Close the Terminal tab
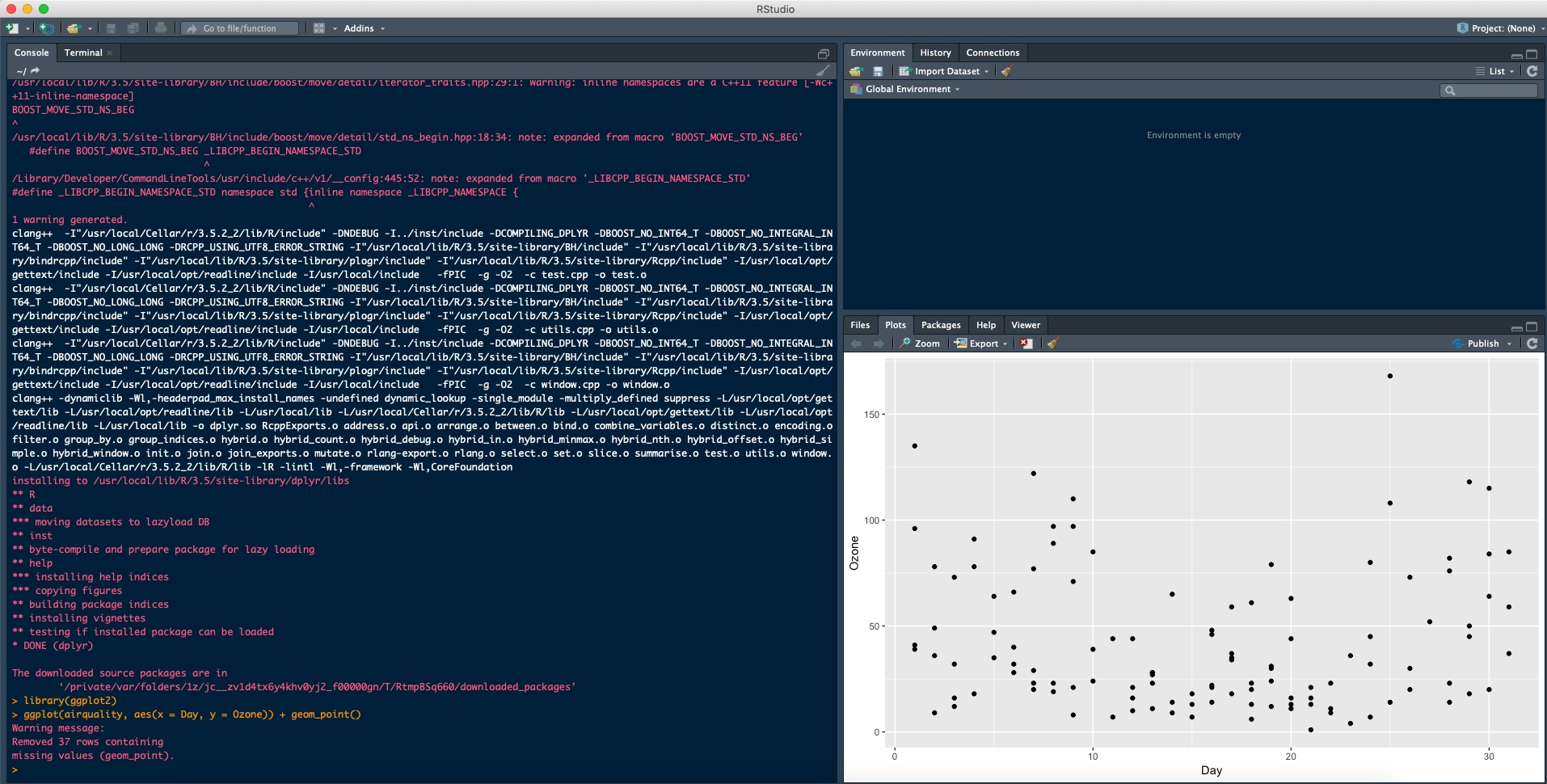This screenshot has height=784, width=1547. coord(110,53)
